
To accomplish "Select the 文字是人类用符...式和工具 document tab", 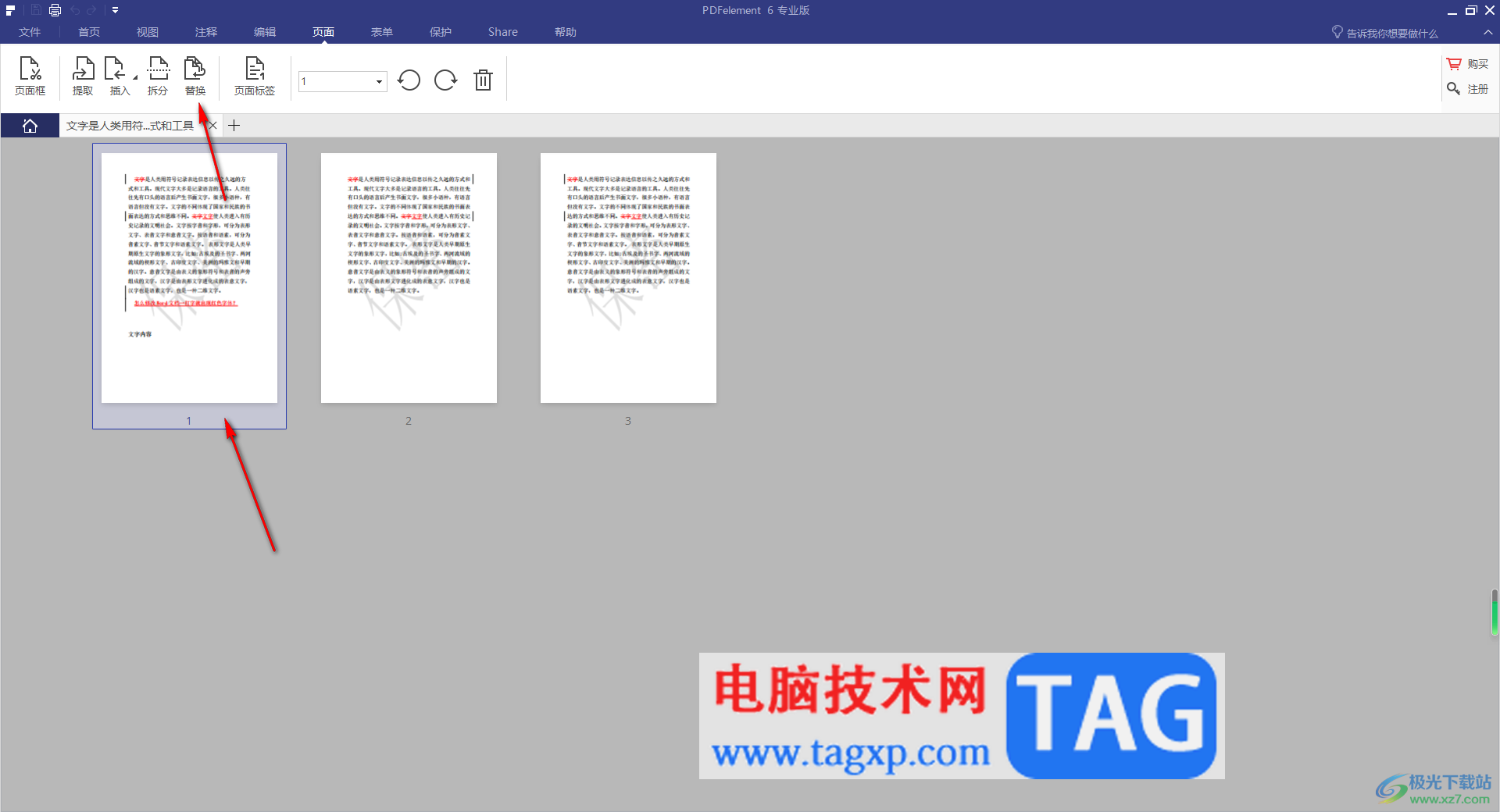I will click(x=130, y=126).
